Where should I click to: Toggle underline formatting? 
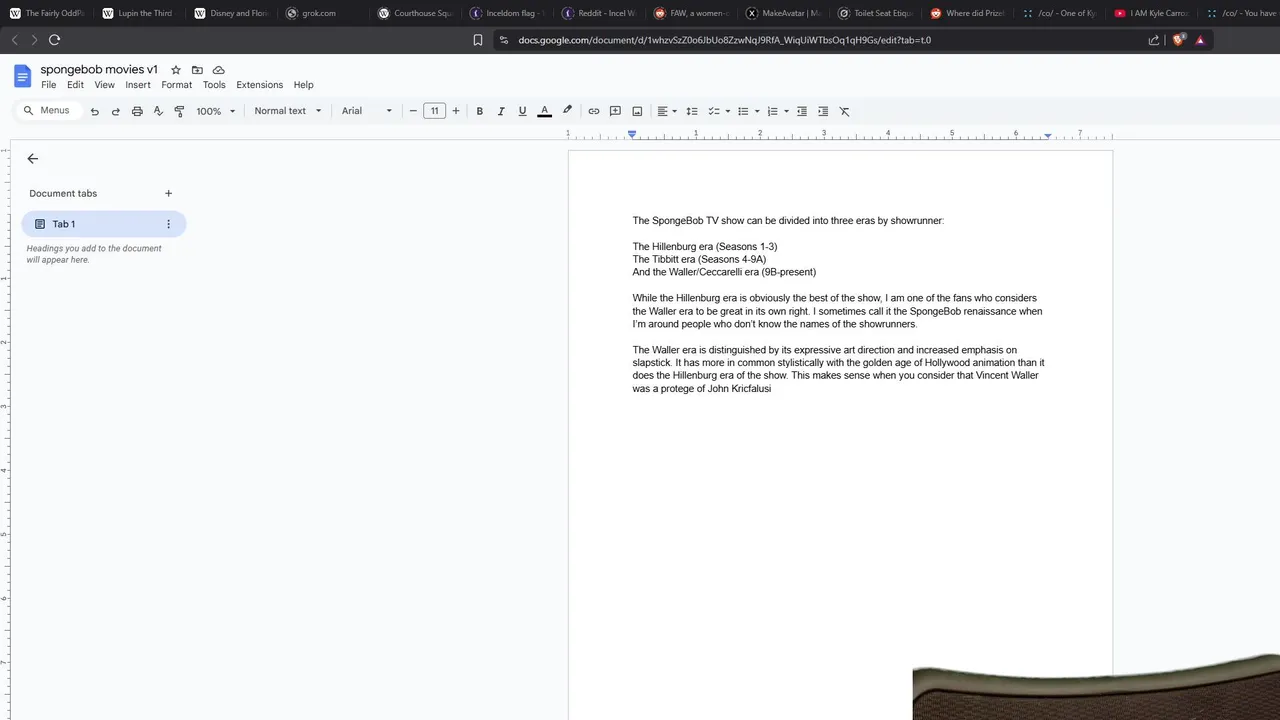pos(522,111)
